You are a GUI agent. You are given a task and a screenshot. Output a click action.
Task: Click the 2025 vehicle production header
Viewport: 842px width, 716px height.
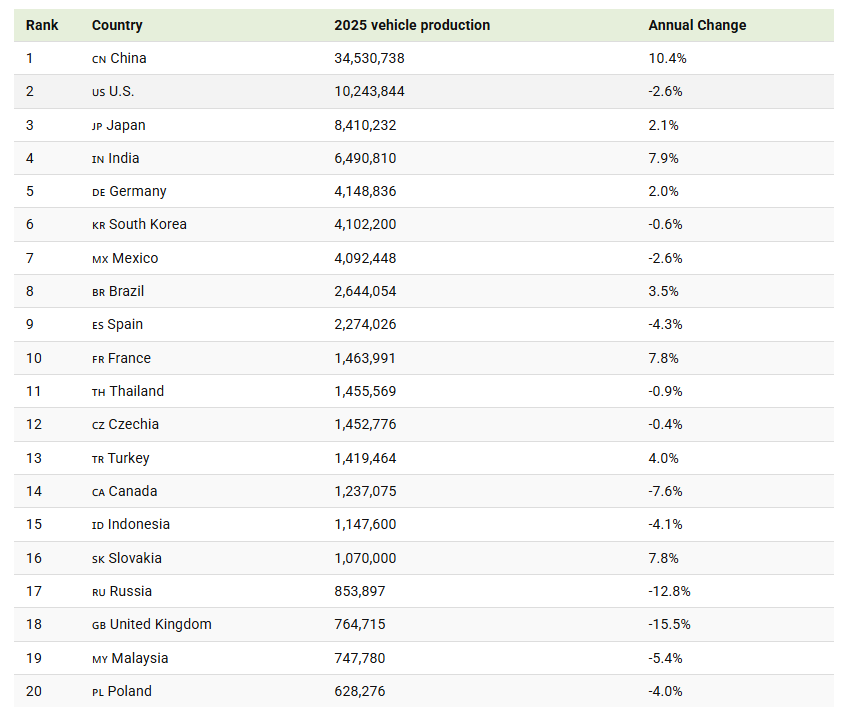[x=412, y=25]
